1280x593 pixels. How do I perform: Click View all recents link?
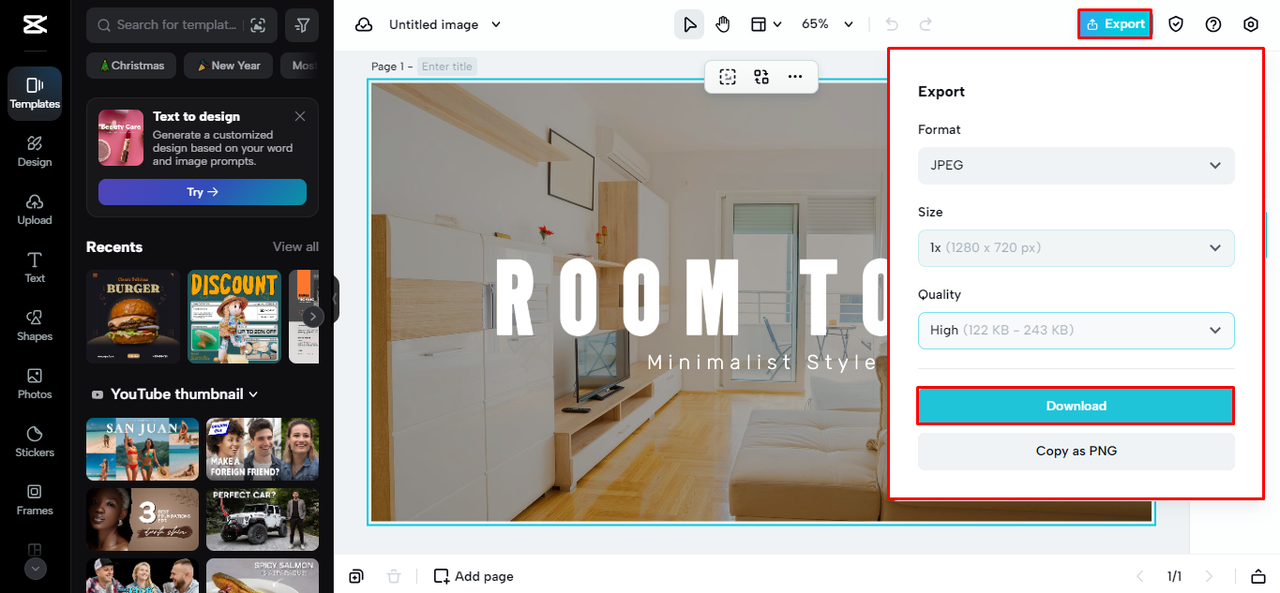coord(296,247)
